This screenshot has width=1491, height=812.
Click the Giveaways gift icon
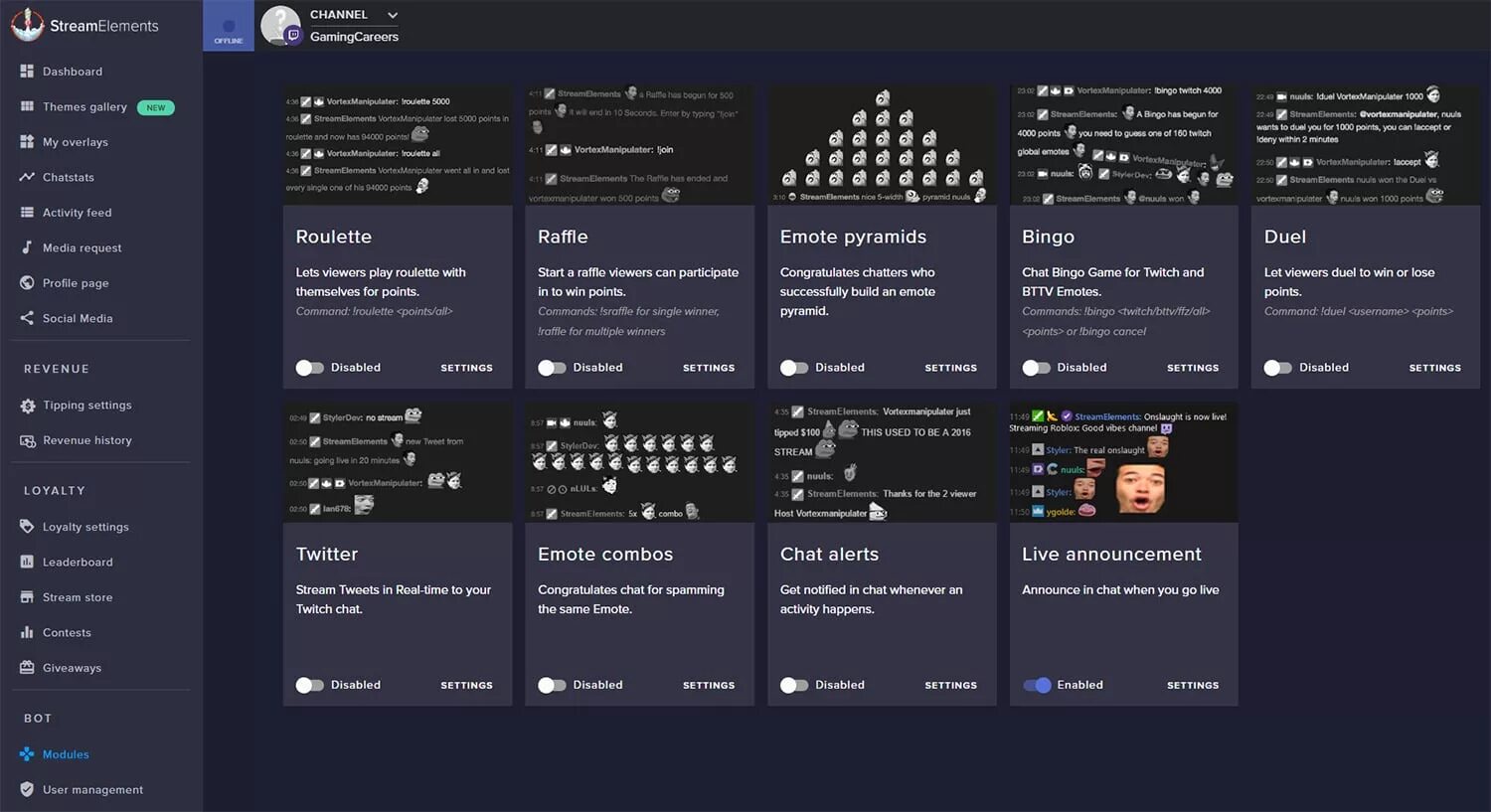[27, 668]
